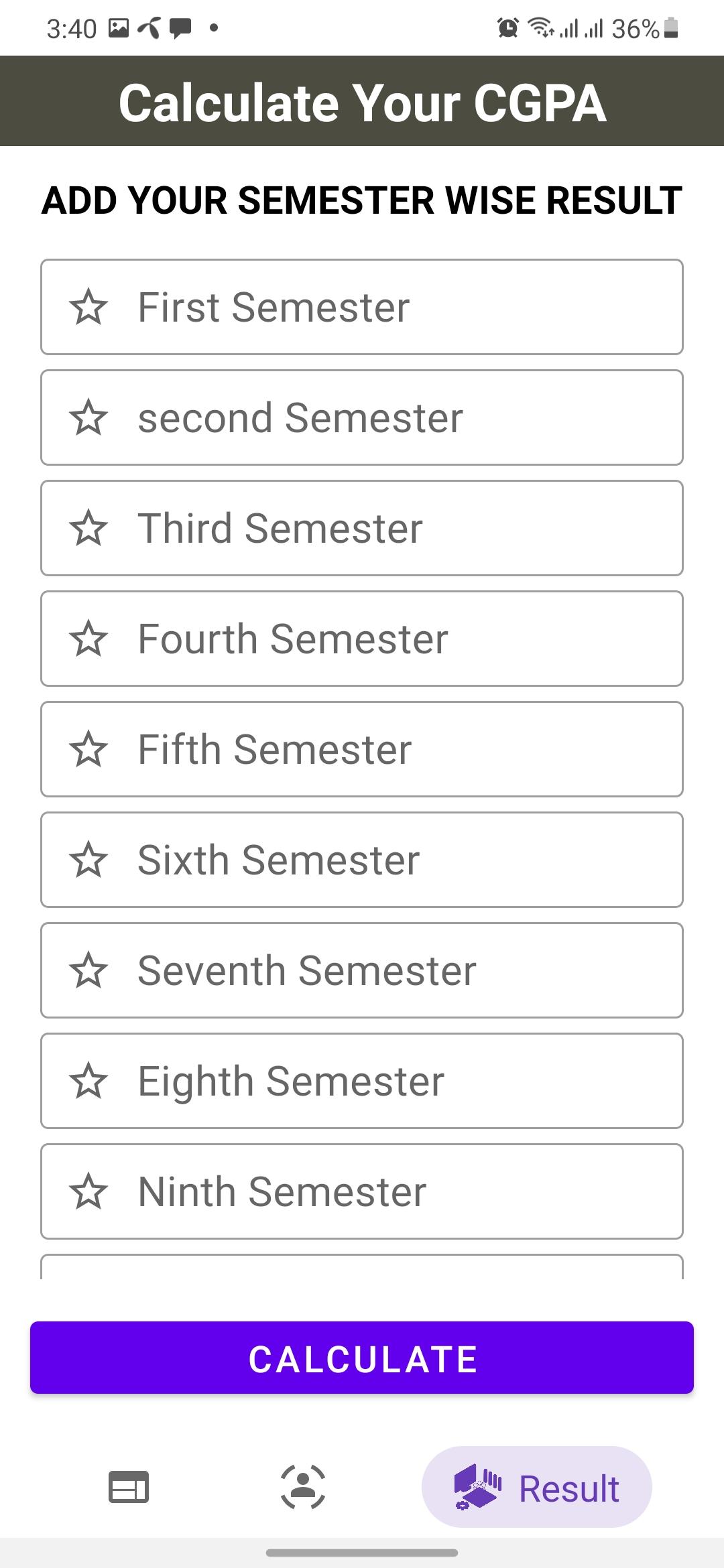Tap the message notification icon in status bar
724x1568 pixels.
(180, 29)
